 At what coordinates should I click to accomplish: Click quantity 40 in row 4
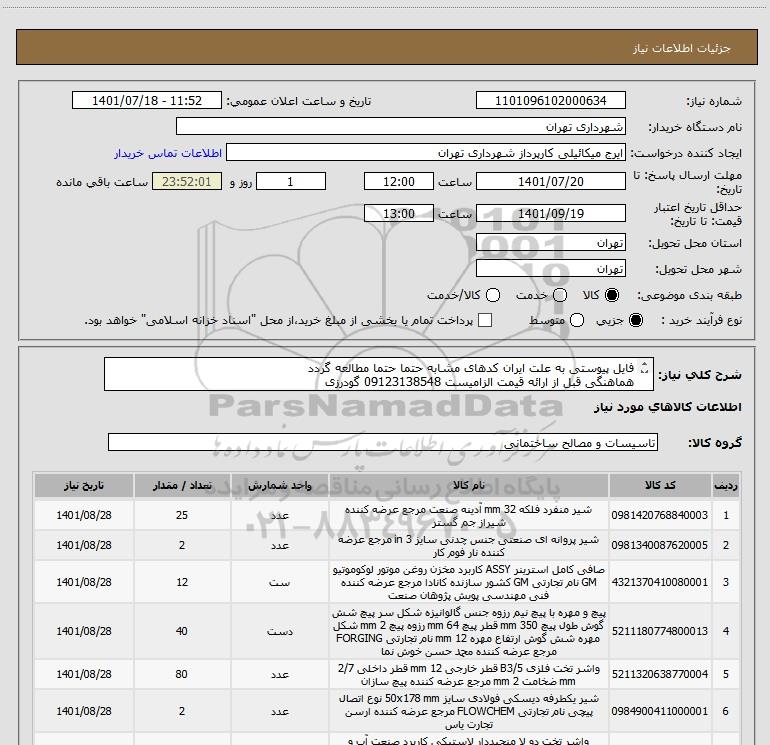click(x=182, y=631)
